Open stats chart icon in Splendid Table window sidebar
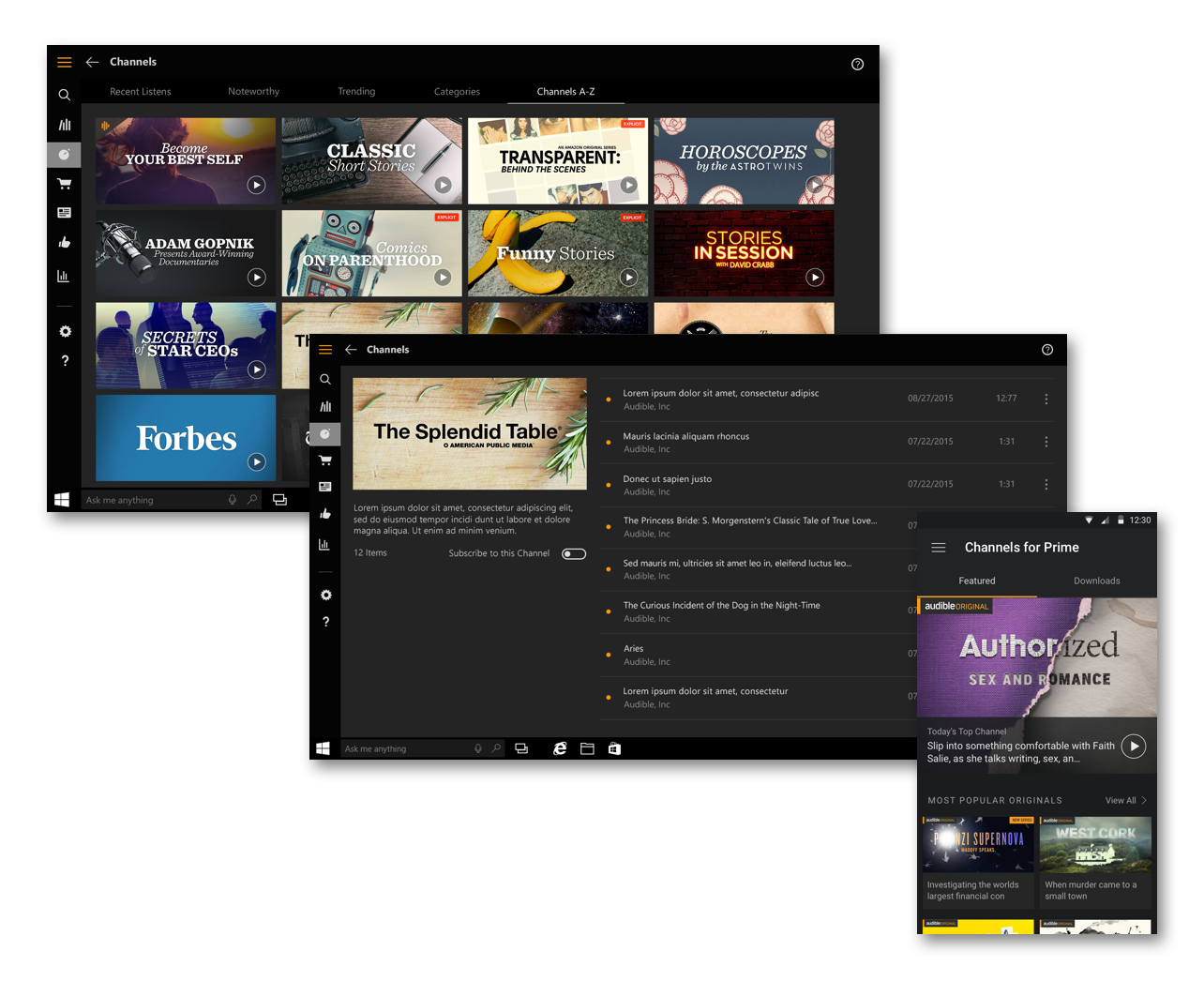The width and height of the screenshot is (1204, 981). tap(324, 544)
